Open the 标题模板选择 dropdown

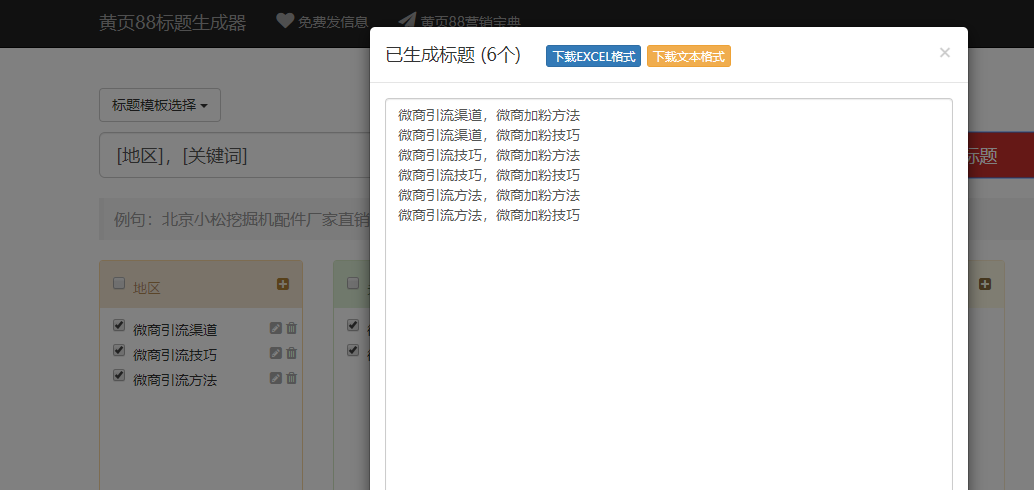tap(160, 105)
